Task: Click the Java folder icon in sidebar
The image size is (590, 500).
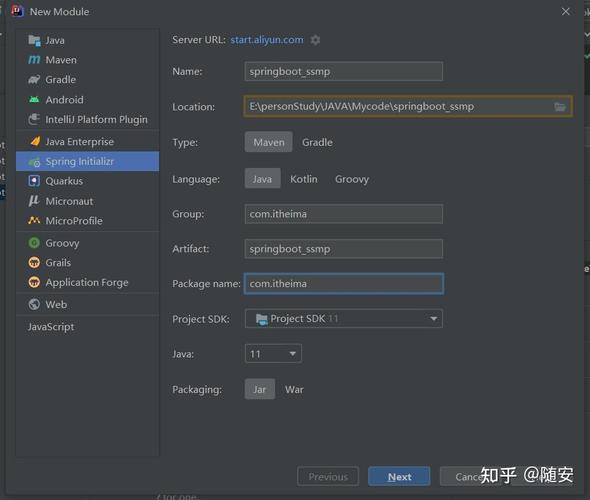Action: point(34,40)
